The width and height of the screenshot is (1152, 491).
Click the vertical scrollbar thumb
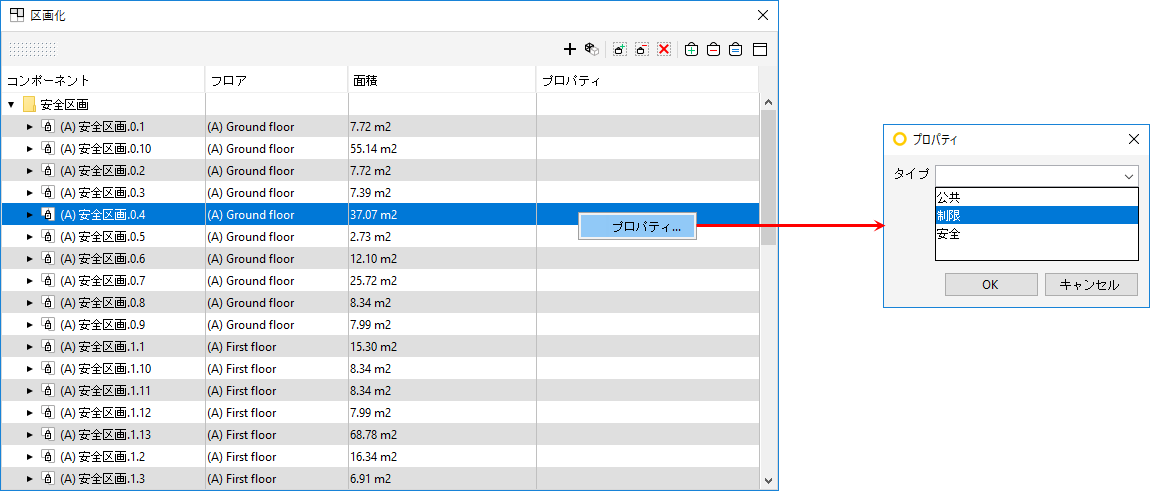(768, 177)
